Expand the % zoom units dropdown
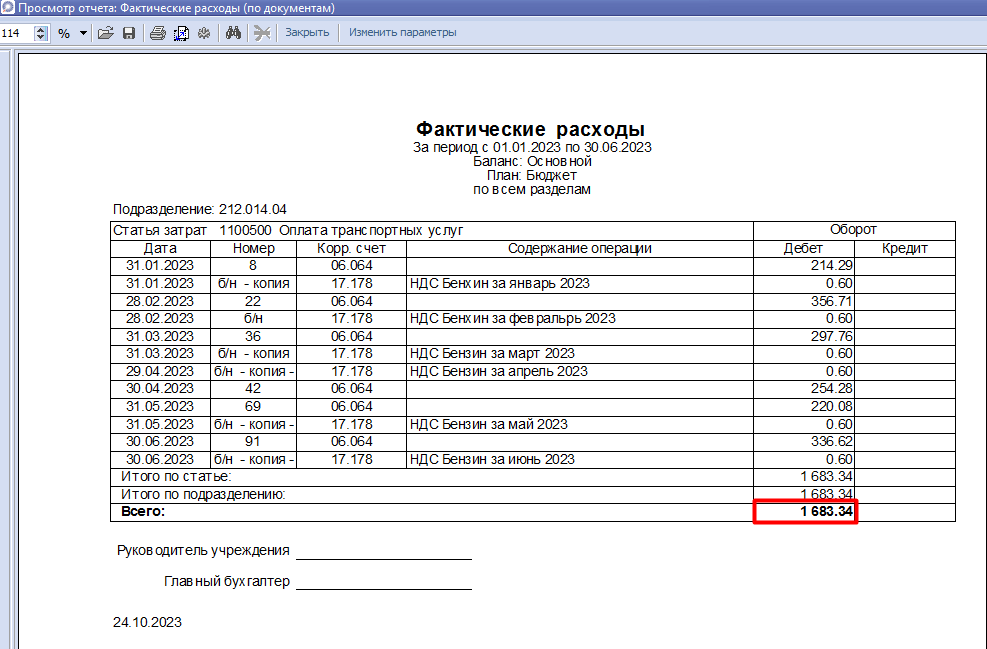 pyautogui.click(x=83, y=33)
